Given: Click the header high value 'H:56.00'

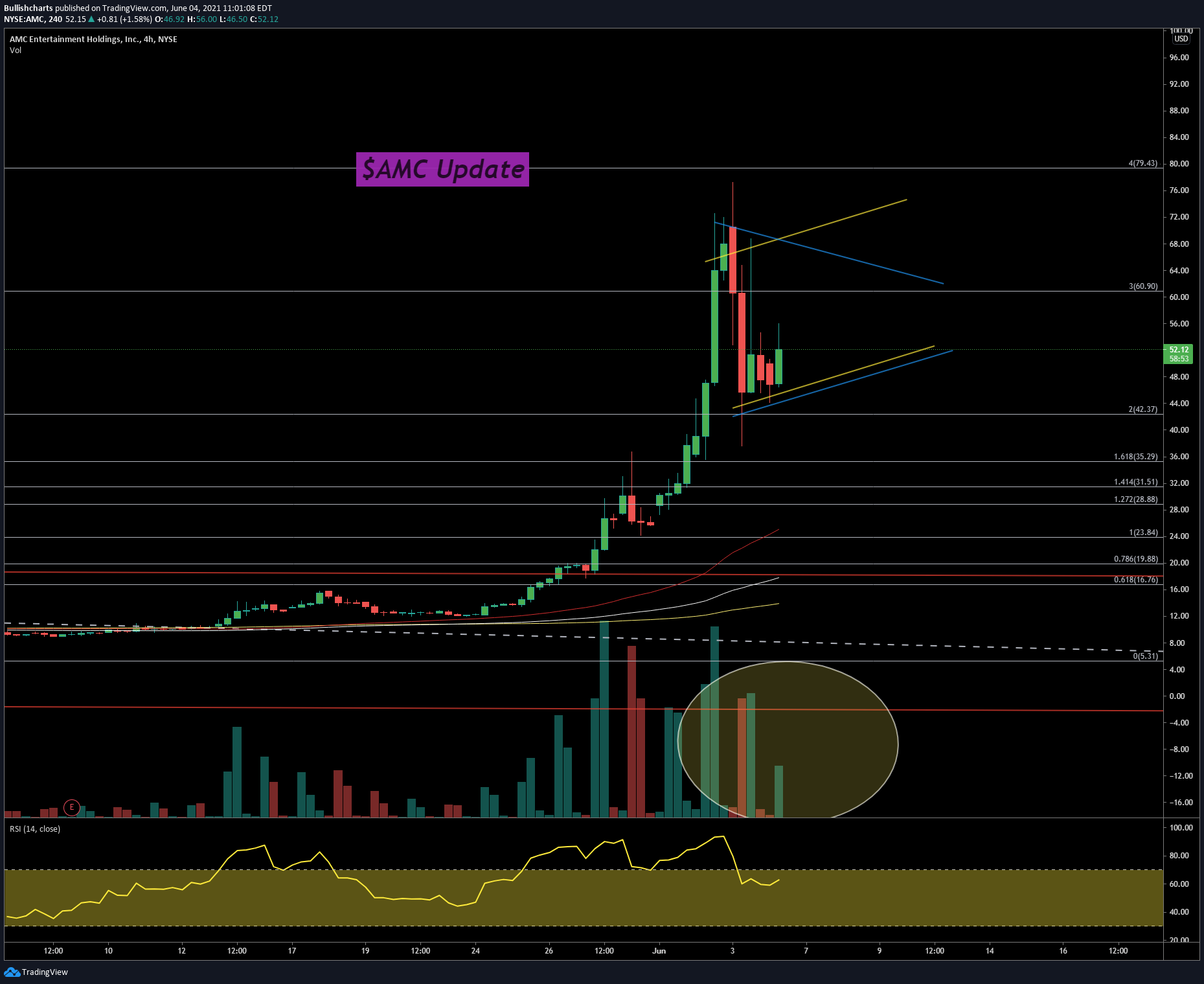Looking at the screenshot, I should [202, 19].
